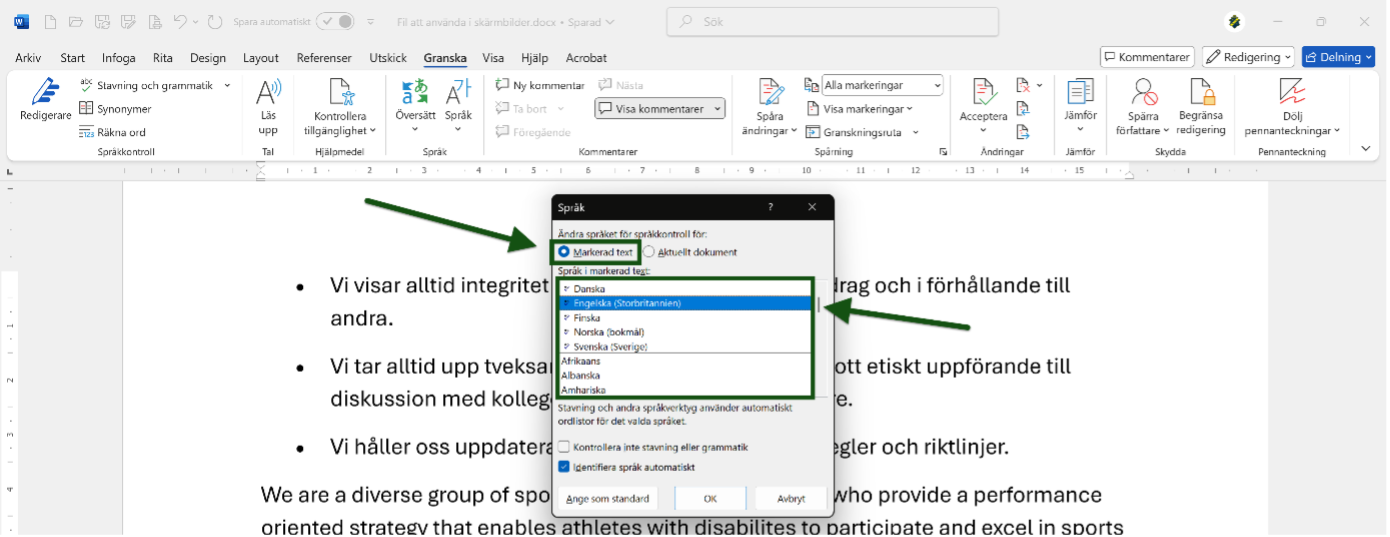Open the Arkiv menu

[28, 58]
